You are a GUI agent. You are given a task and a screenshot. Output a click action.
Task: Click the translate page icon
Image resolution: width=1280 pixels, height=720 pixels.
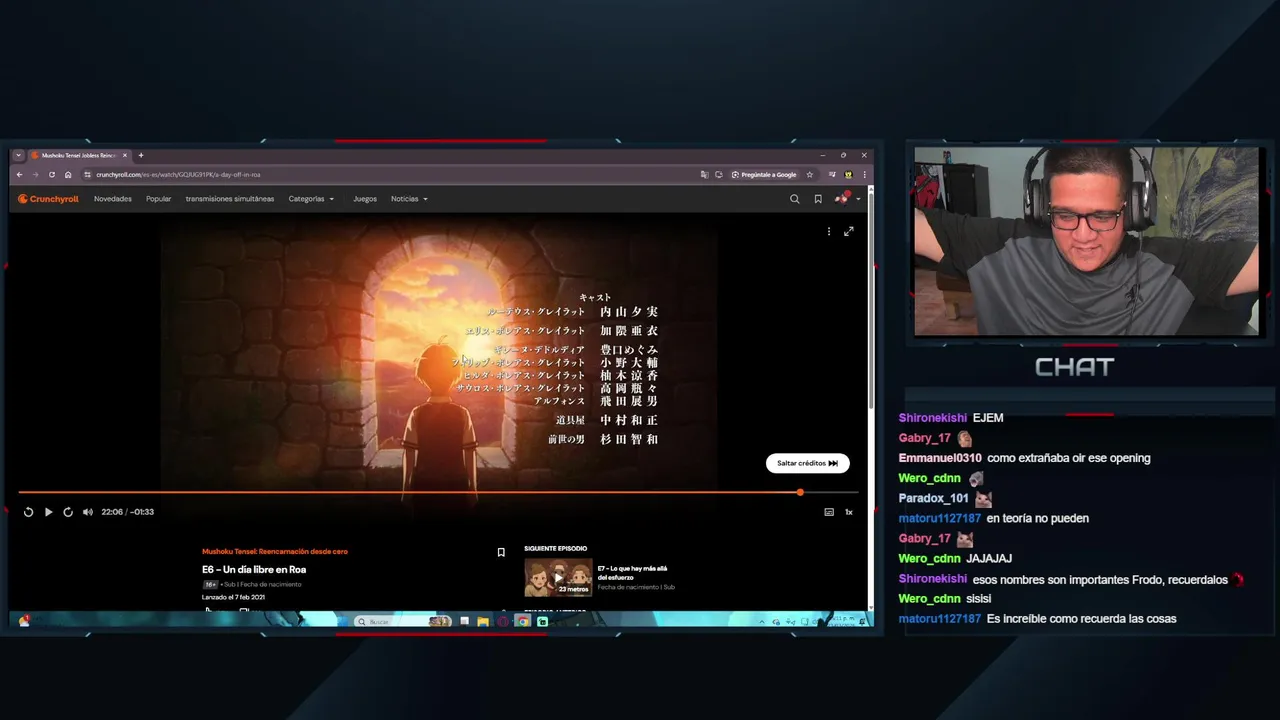pyautogui.click(x=705, y=174)
